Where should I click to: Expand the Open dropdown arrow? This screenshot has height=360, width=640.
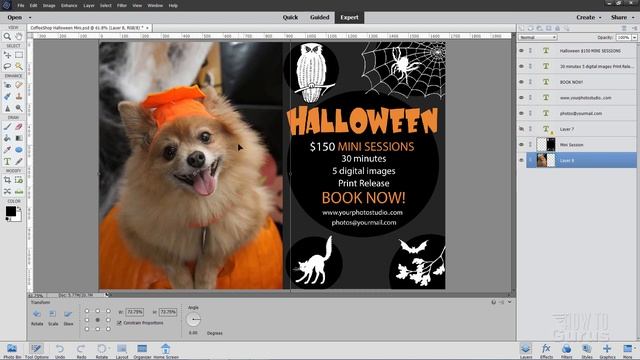30,18
